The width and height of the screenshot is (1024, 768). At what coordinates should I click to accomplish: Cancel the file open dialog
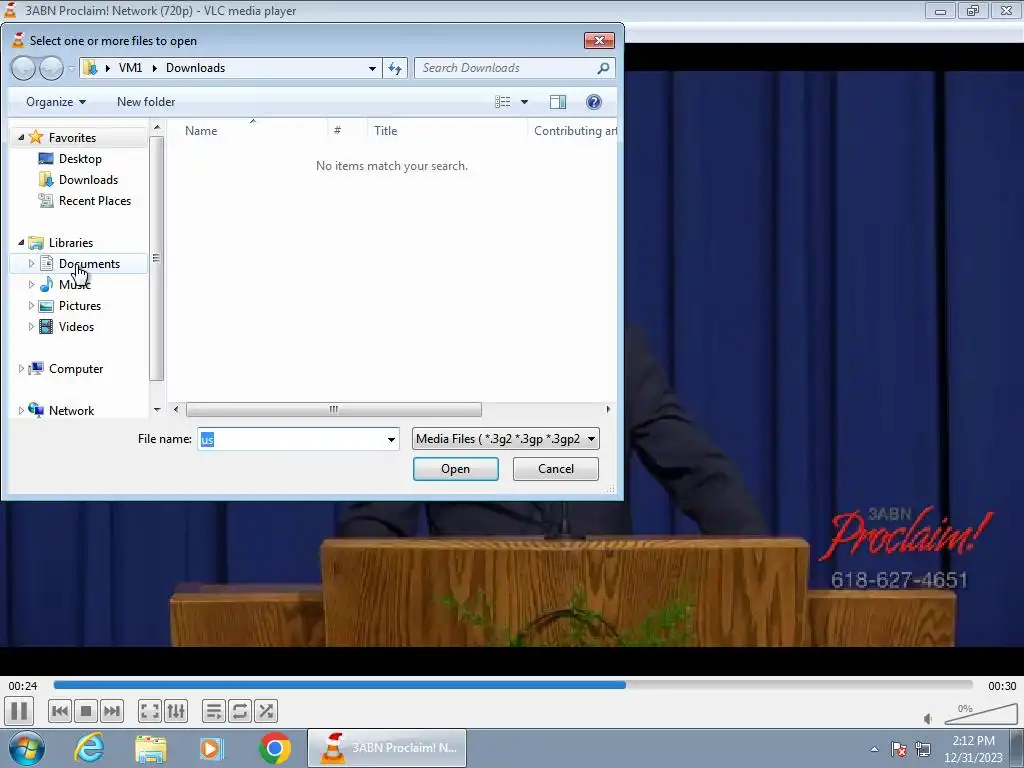[x=556, y=469]
